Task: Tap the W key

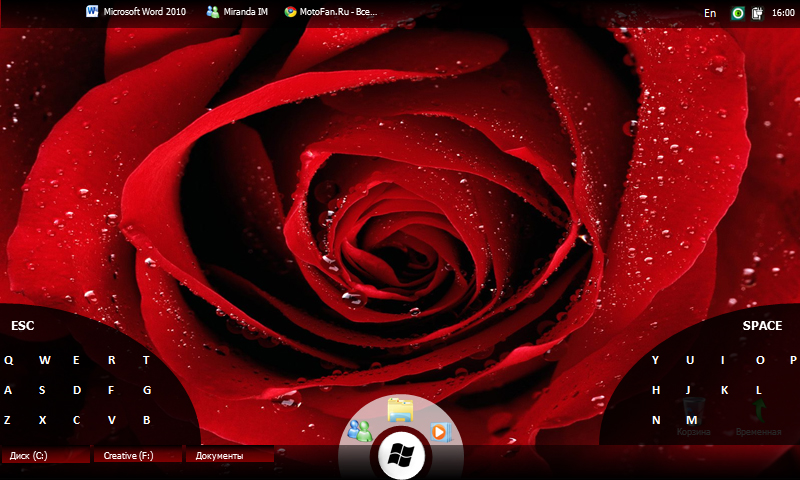Action: click(45, 360)
